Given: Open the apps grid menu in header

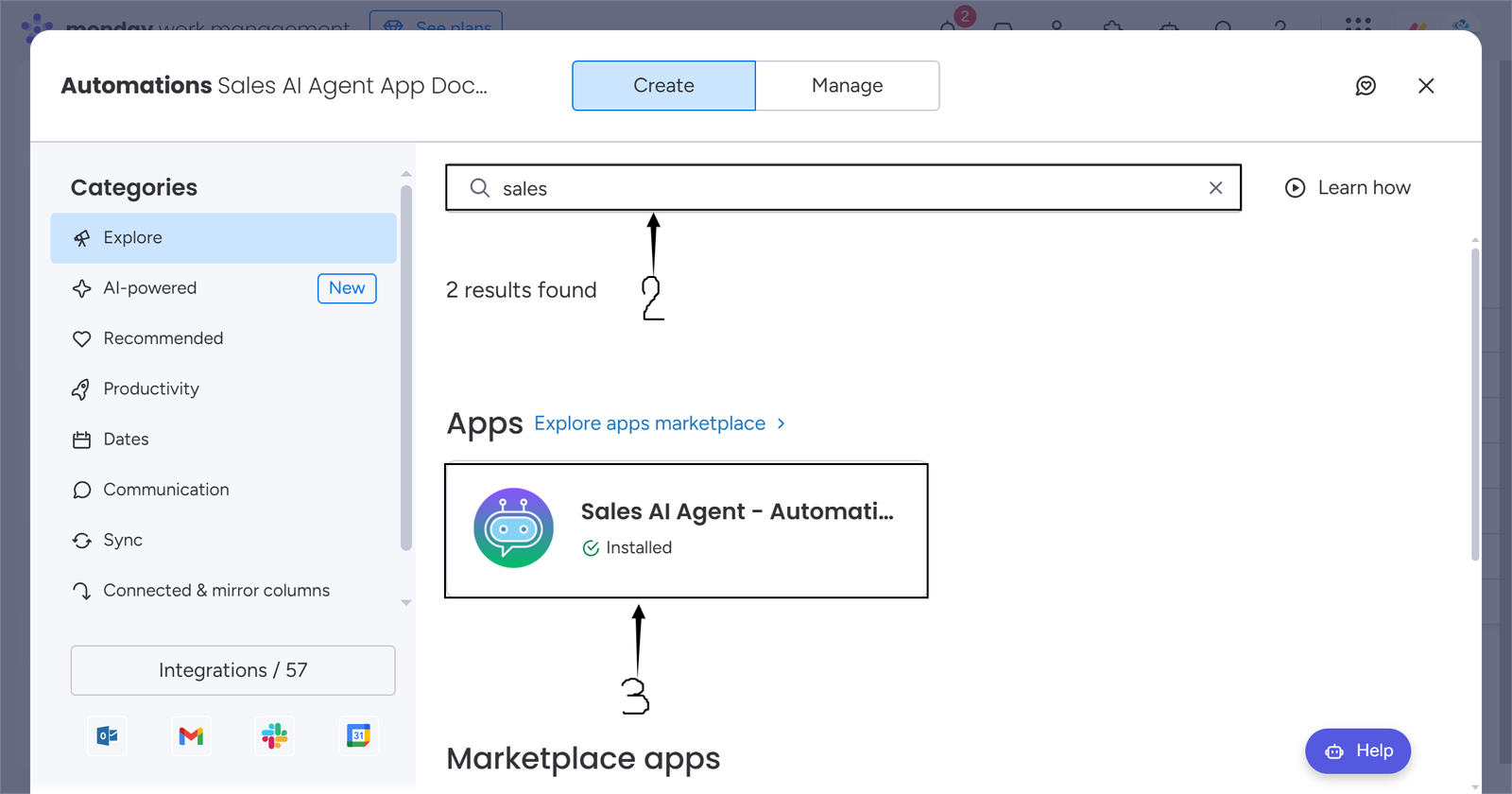Looking at the screenshot, I should [x=1358, y=23].
